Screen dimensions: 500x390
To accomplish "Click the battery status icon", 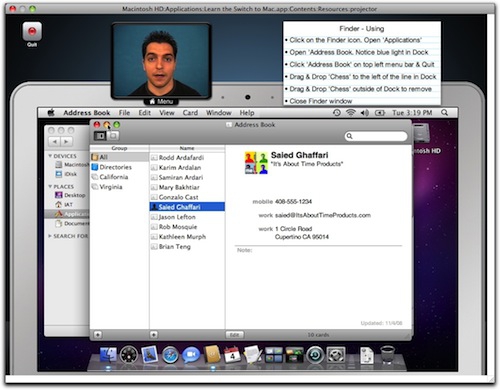I will click(x=380, y=113).
